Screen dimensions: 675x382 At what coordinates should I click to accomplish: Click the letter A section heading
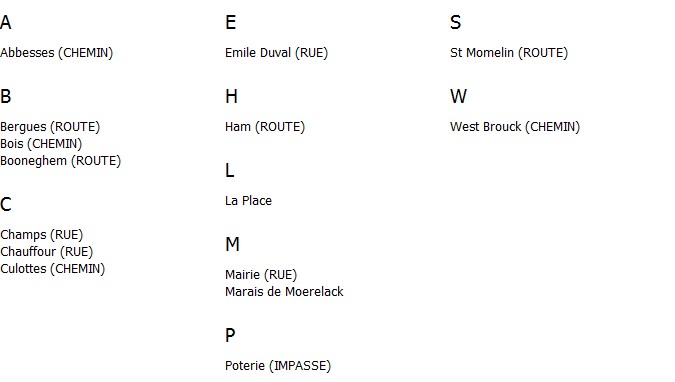click(x=6, y=22)
